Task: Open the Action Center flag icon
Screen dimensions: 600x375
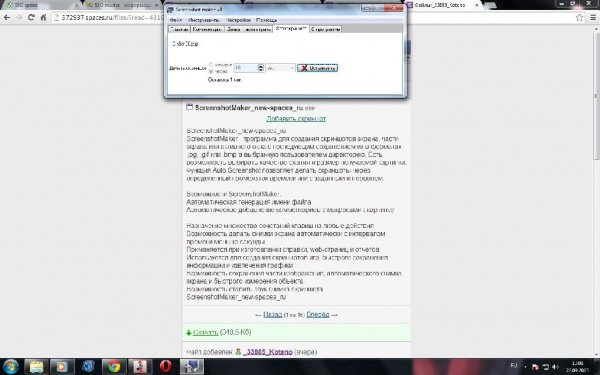Action: coord(535,367)
